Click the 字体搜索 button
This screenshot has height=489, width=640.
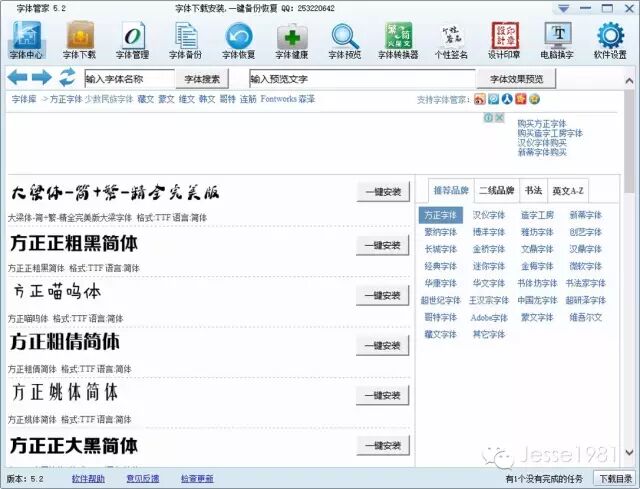tap(202, 79)
